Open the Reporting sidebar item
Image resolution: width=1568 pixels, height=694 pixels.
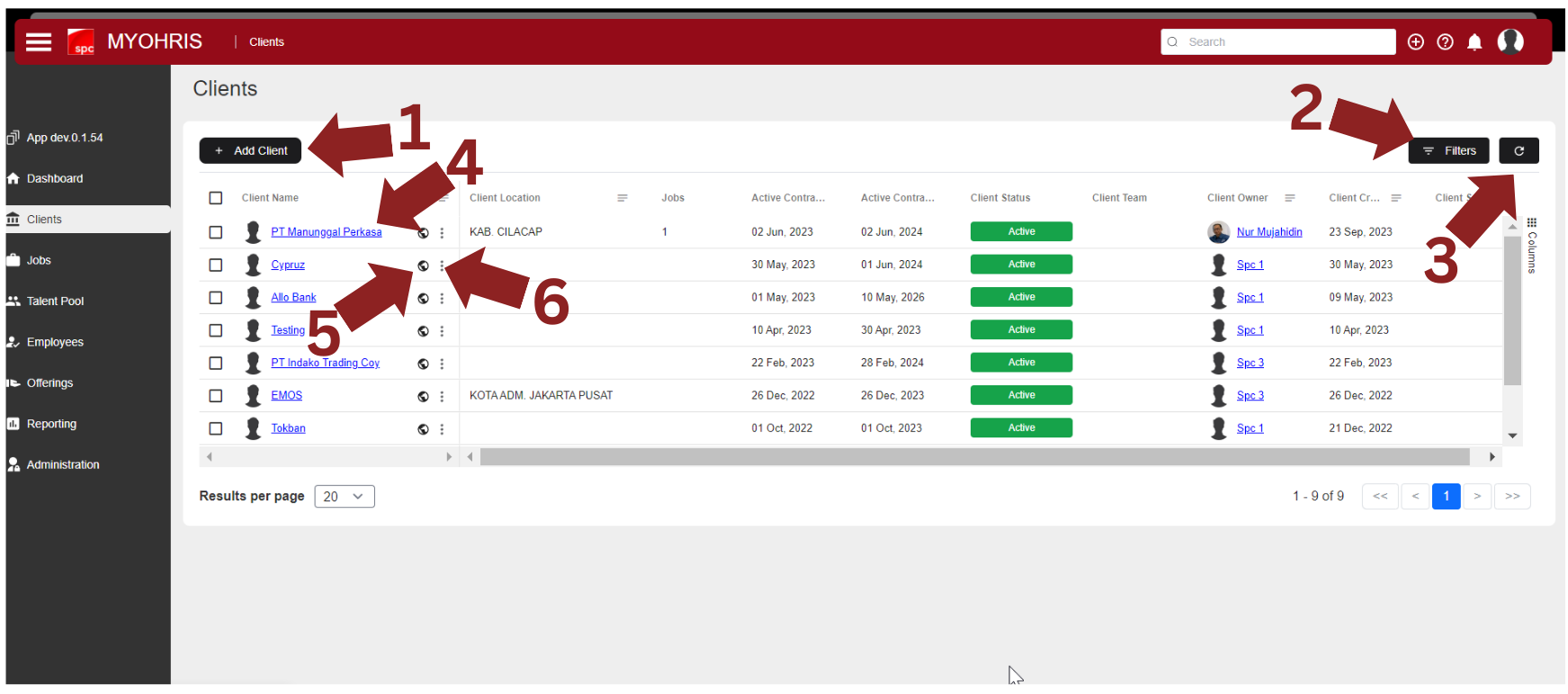(x=51, y=424)
